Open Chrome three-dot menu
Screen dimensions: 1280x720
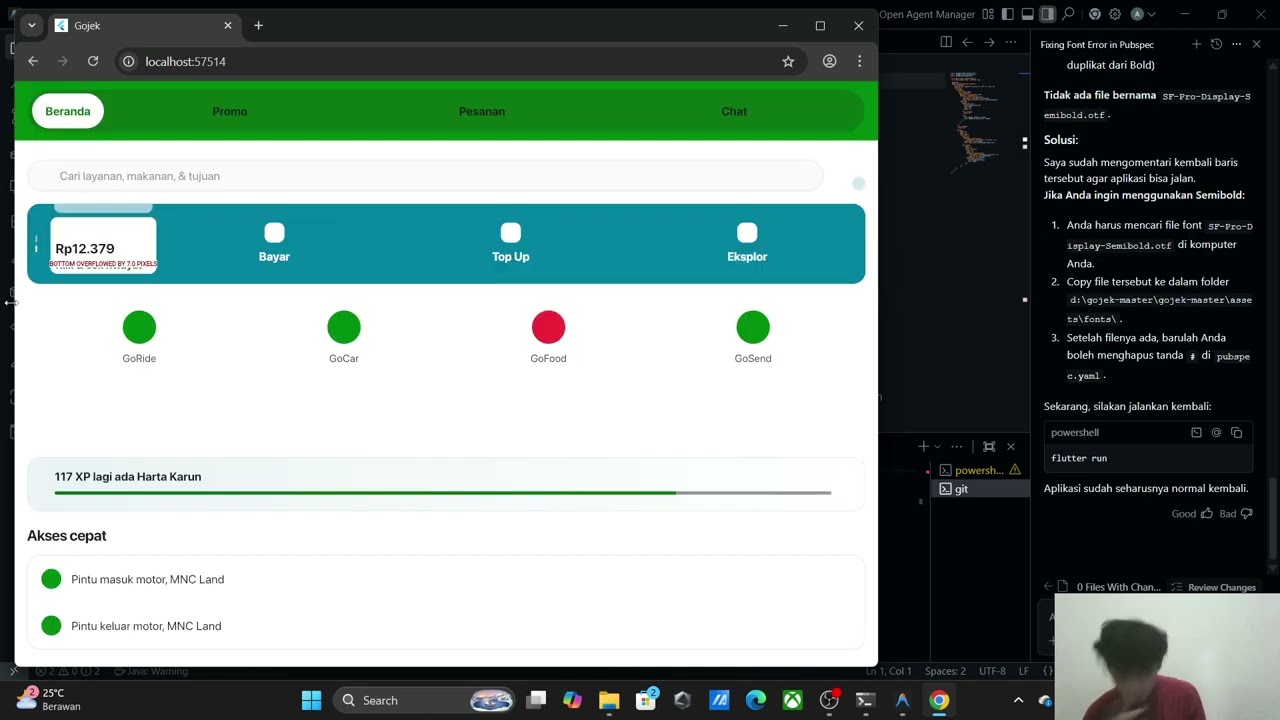859,61
